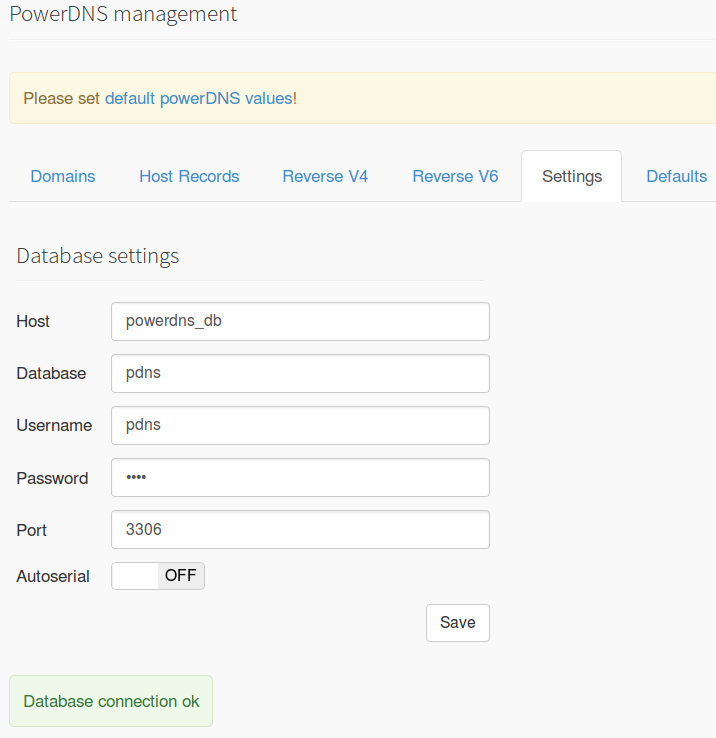
Task: Focus the Password field
Action: 300,478
